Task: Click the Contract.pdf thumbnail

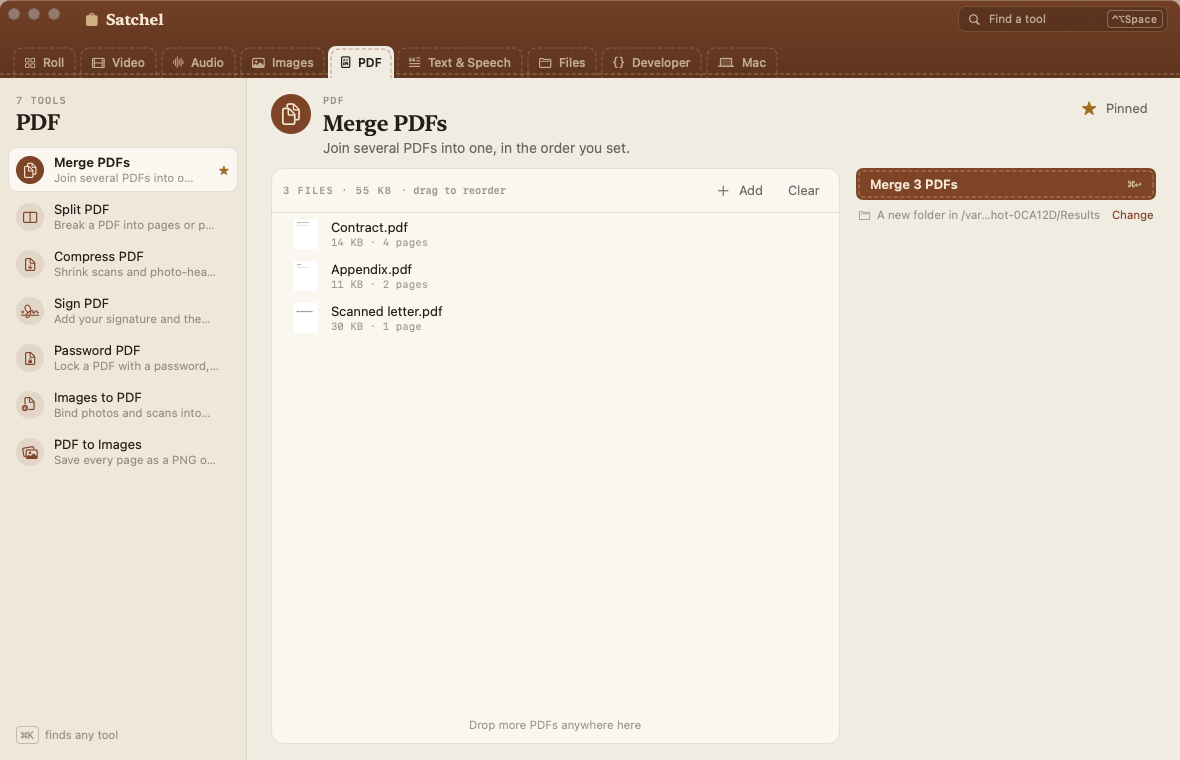Action: coord(306,234)
